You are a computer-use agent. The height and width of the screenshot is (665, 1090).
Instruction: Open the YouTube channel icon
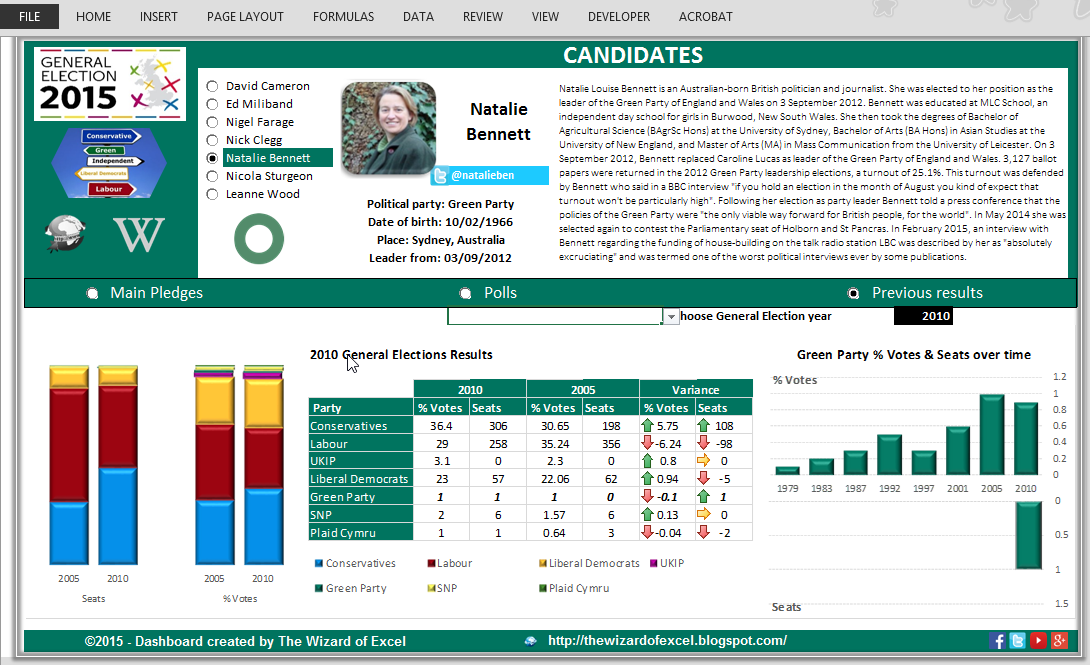pos(1037,641)
